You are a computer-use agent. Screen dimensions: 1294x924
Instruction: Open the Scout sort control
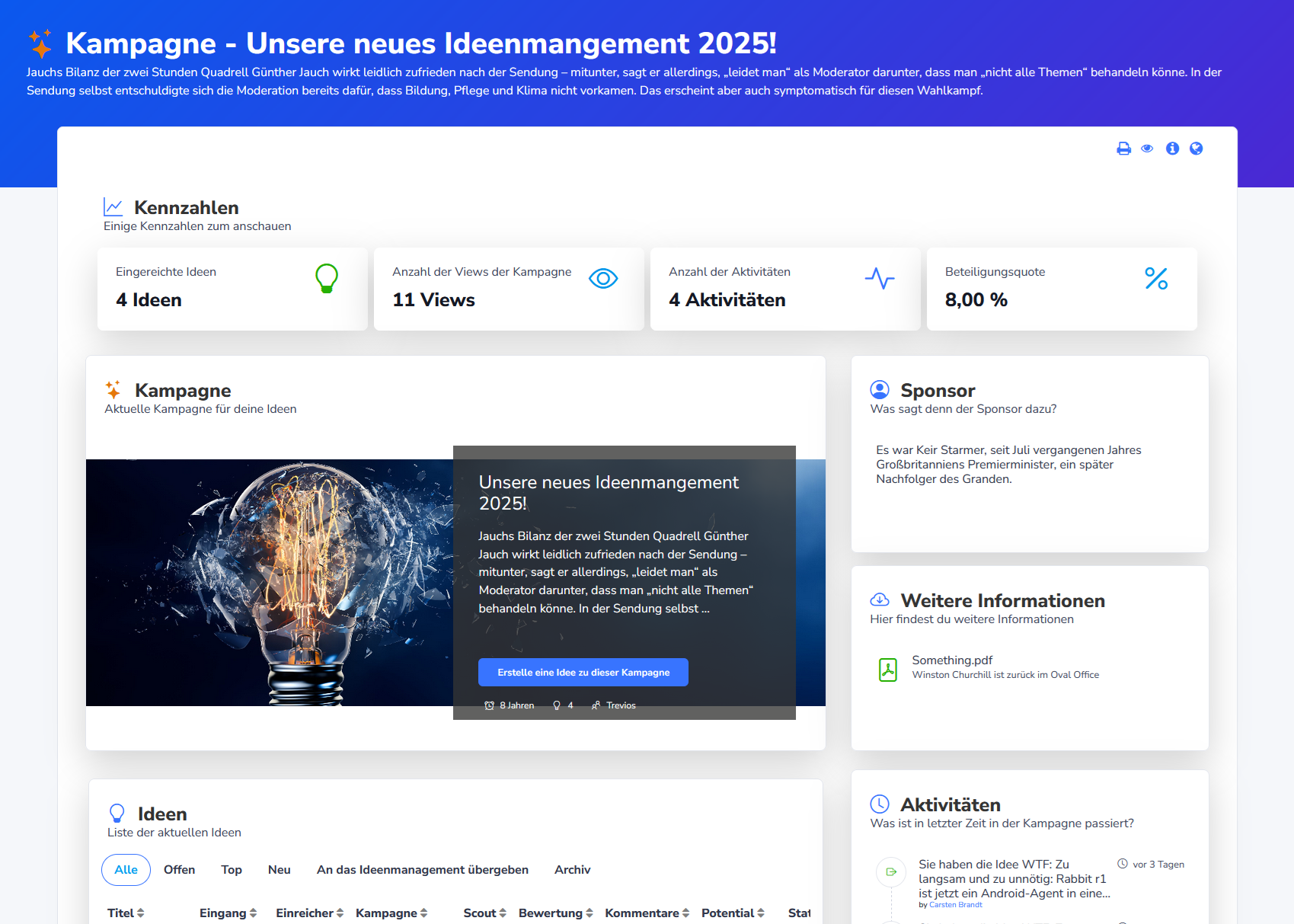pyautogui.click(x=501, y=912)
